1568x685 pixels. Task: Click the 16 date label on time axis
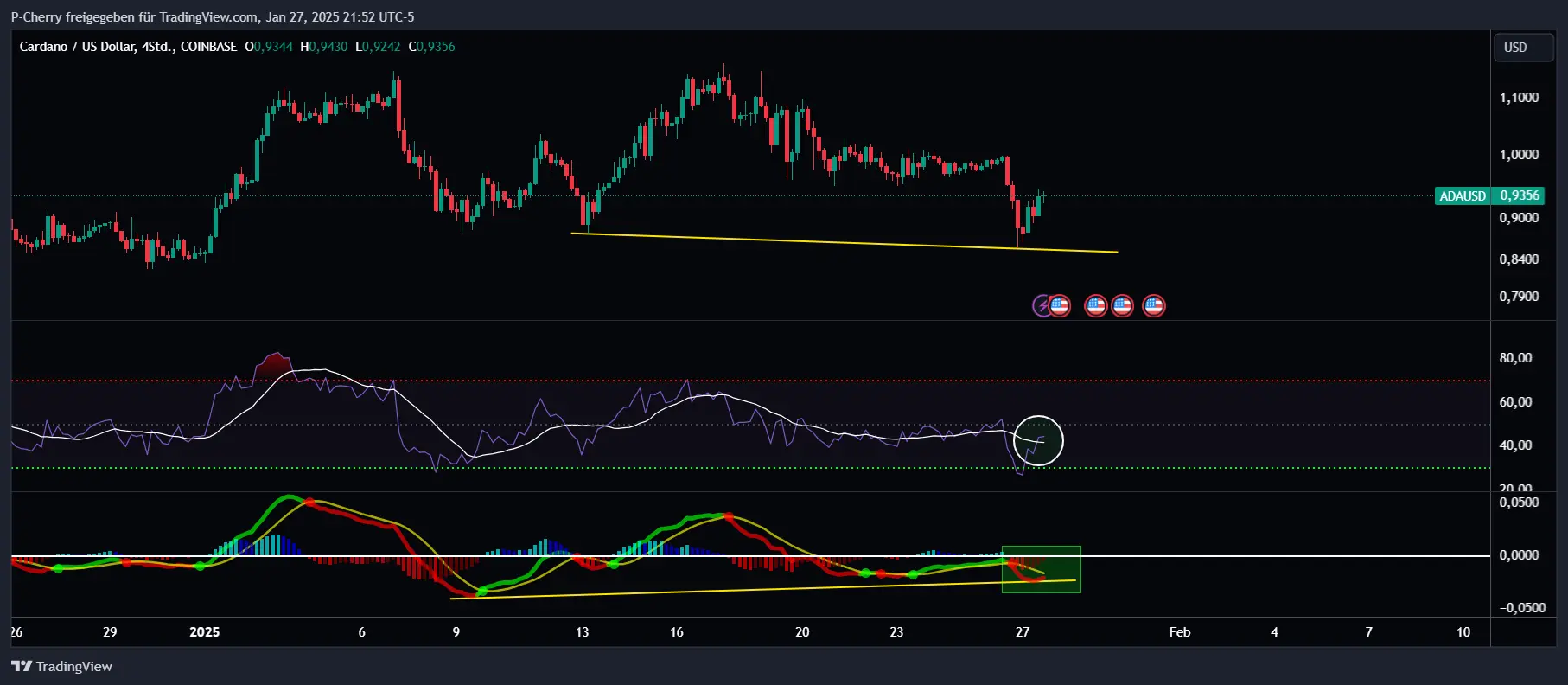(x=677, y=632)
